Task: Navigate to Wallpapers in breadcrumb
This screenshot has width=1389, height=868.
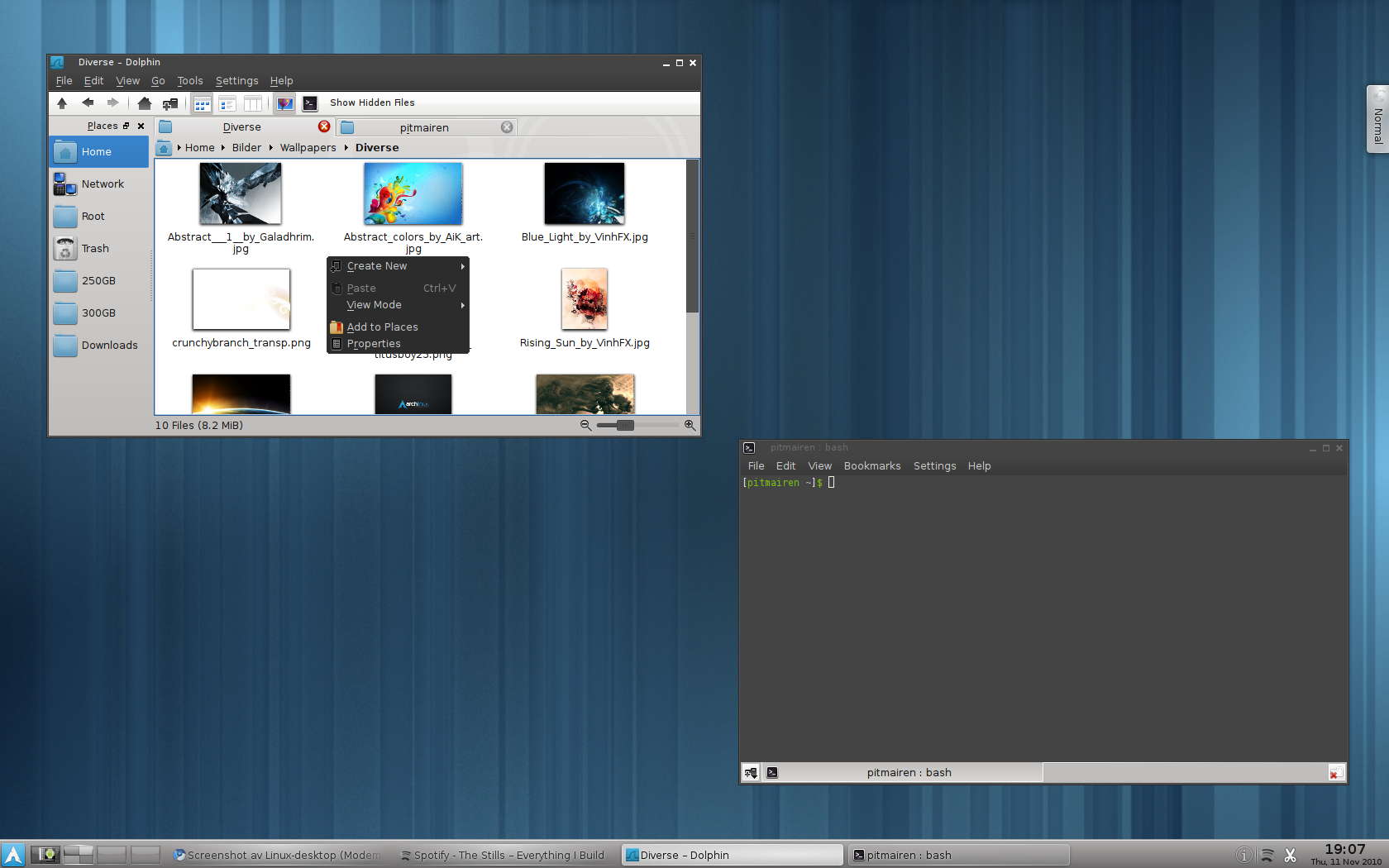Action: pyautogui.click(x=308, y=148)
